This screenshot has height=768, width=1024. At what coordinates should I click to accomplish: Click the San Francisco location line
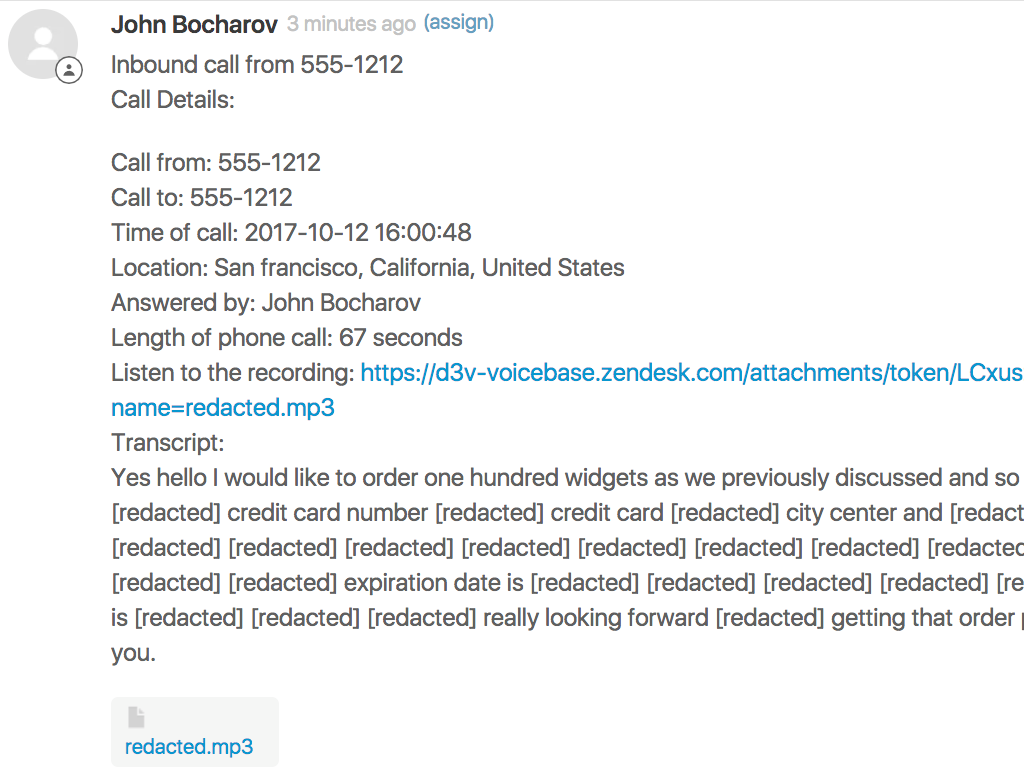click(x=368, y=268)
